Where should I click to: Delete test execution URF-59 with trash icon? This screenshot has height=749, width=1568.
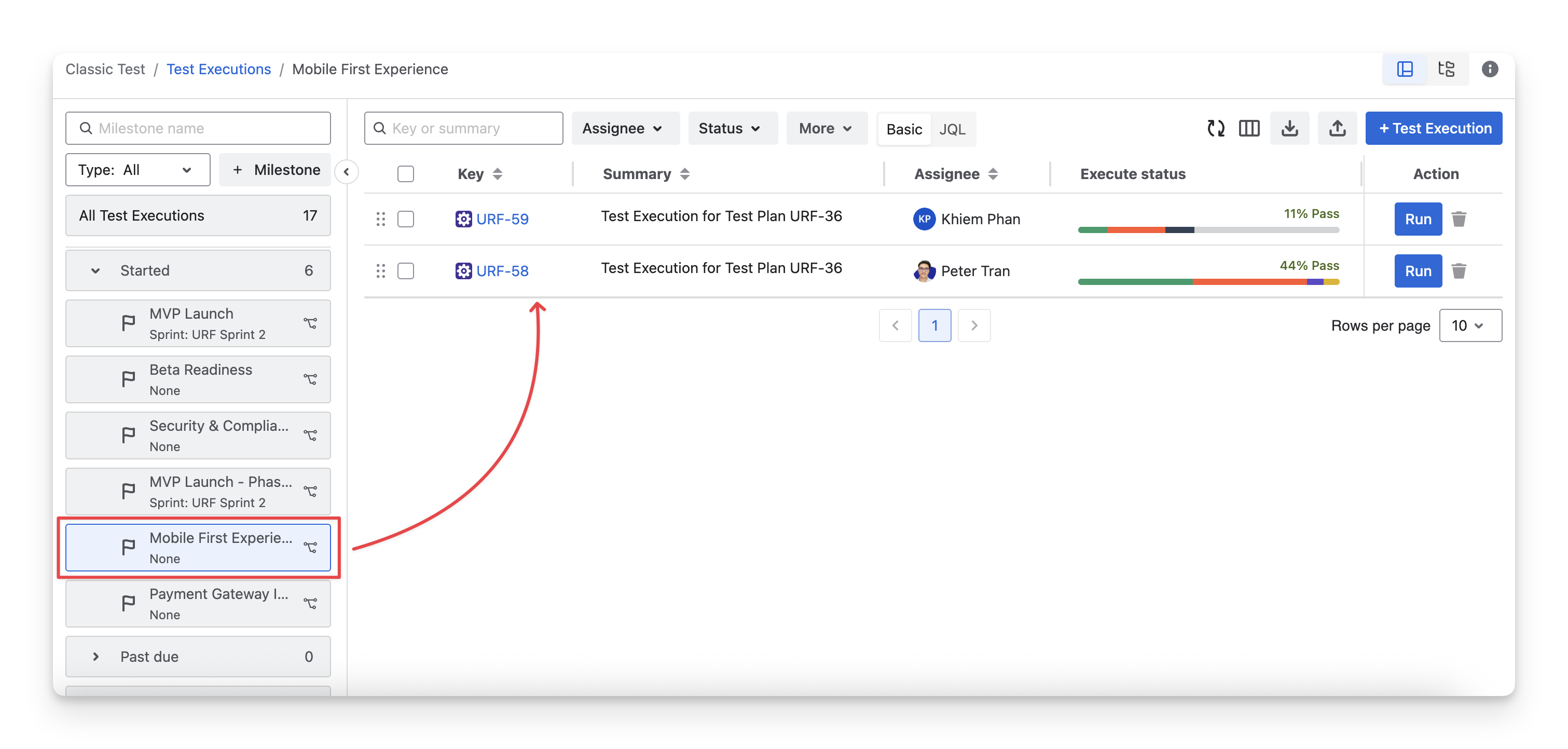(1459, 219)
